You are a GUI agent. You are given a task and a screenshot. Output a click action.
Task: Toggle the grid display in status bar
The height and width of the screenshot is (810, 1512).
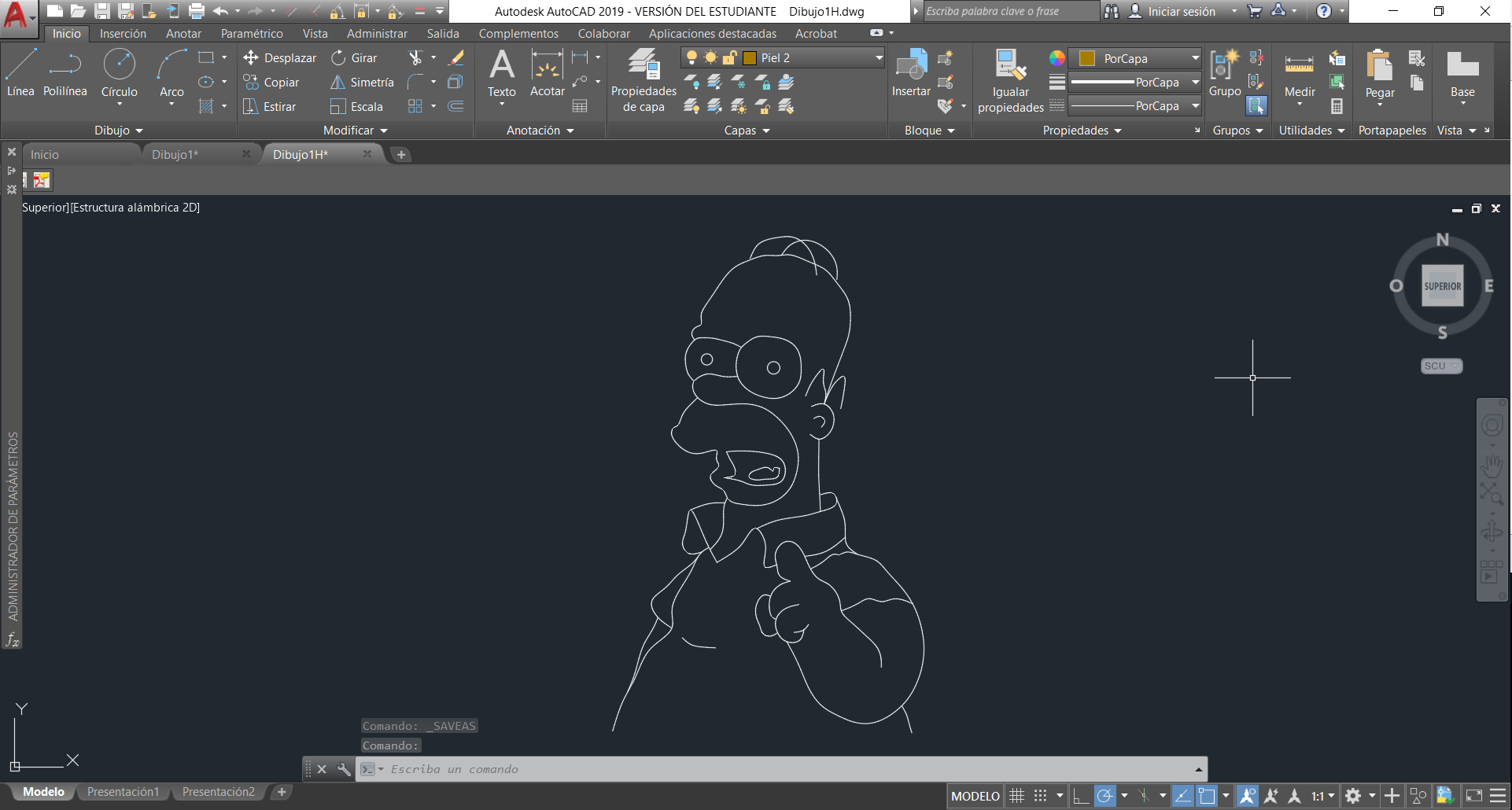(x=1016, y=796)
